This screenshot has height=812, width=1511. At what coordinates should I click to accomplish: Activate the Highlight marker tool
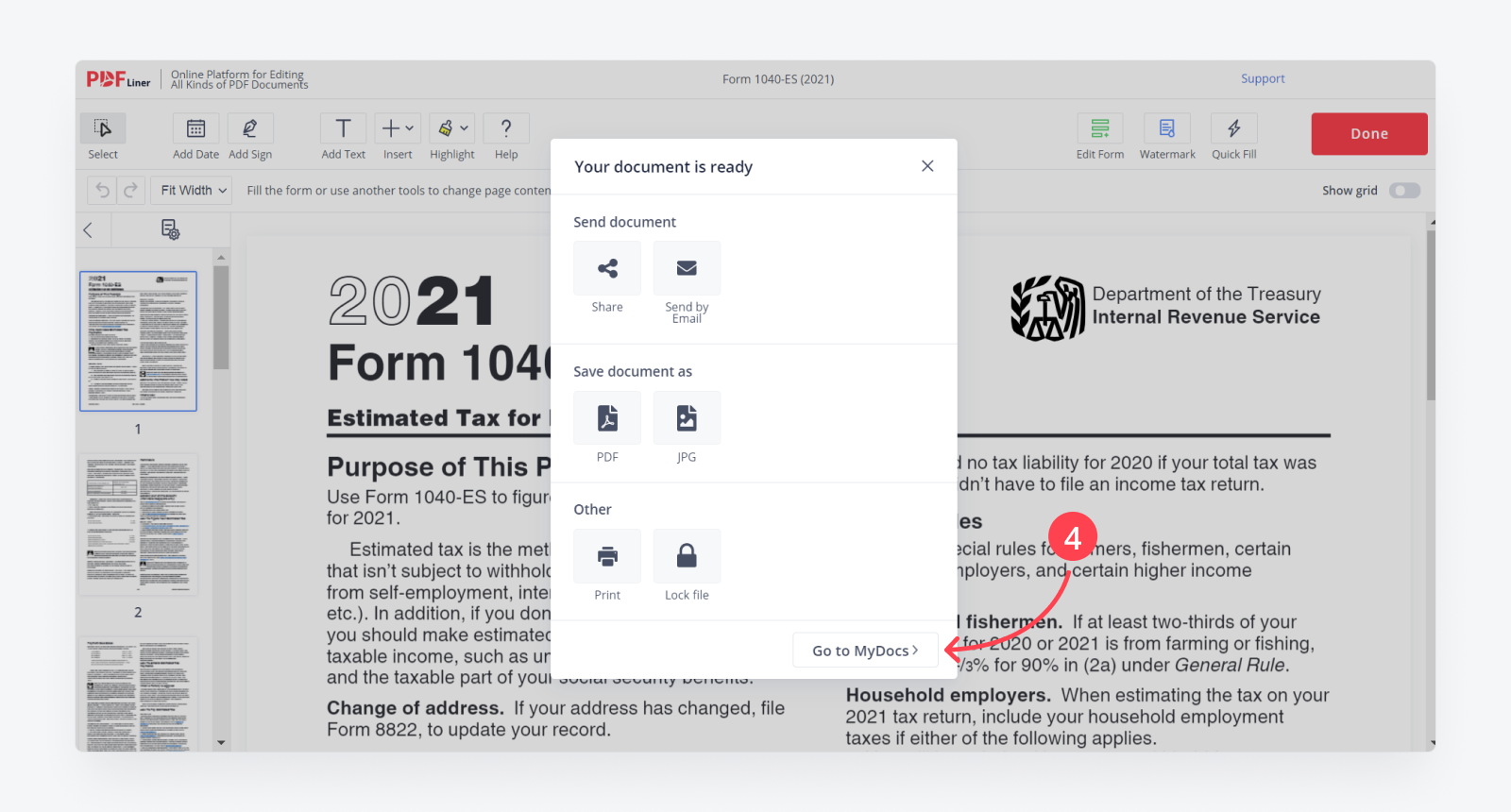point(446,128)
